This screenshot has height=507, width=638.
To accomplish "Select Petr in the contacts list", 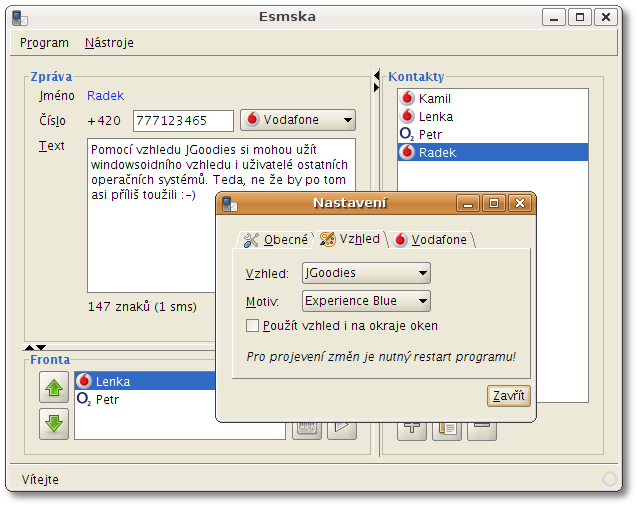I will [x=493, y=134].
